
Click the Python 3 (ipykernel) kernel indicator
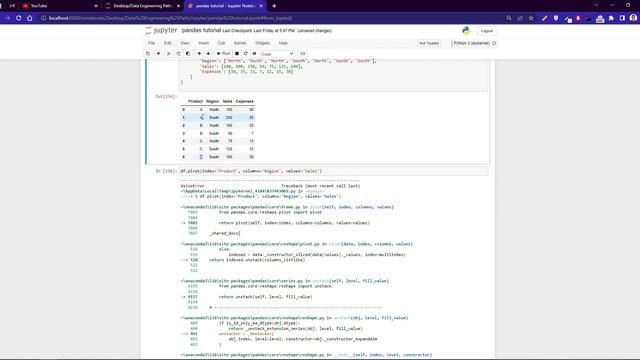(x=474, y=43)
